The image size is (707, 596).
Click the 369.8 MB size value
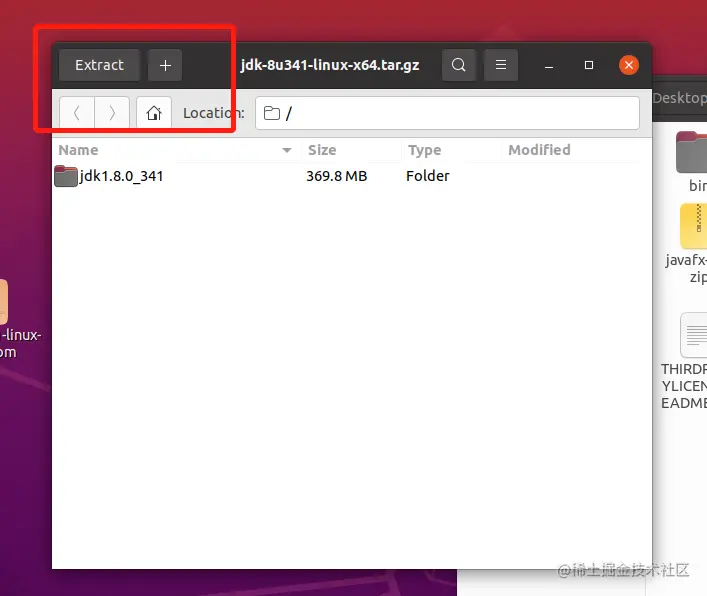point(337,176)
